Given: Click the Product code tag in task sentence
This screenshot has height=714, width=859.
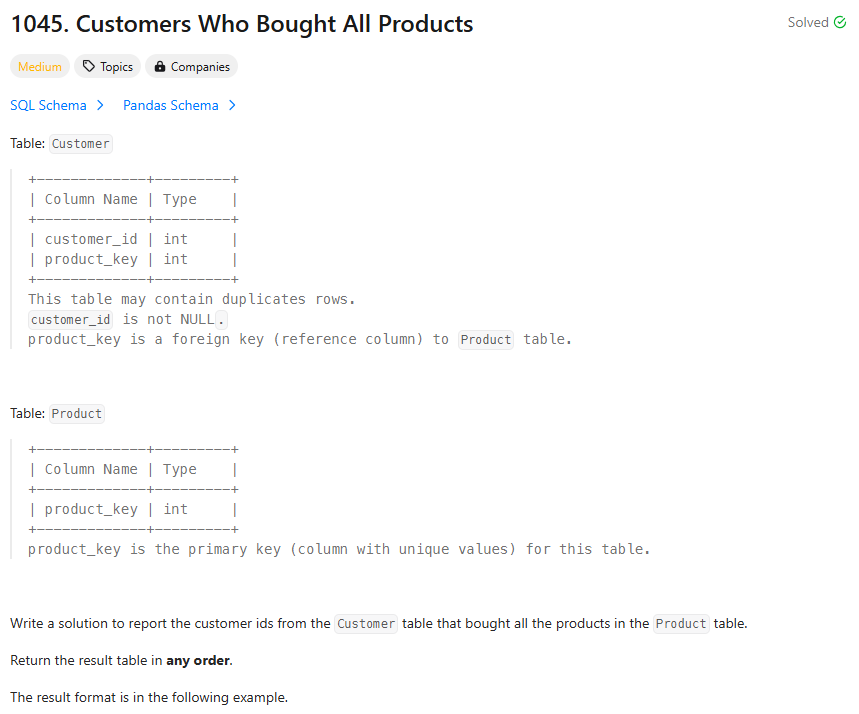Looking at the screenshot, I should (681, 624).
